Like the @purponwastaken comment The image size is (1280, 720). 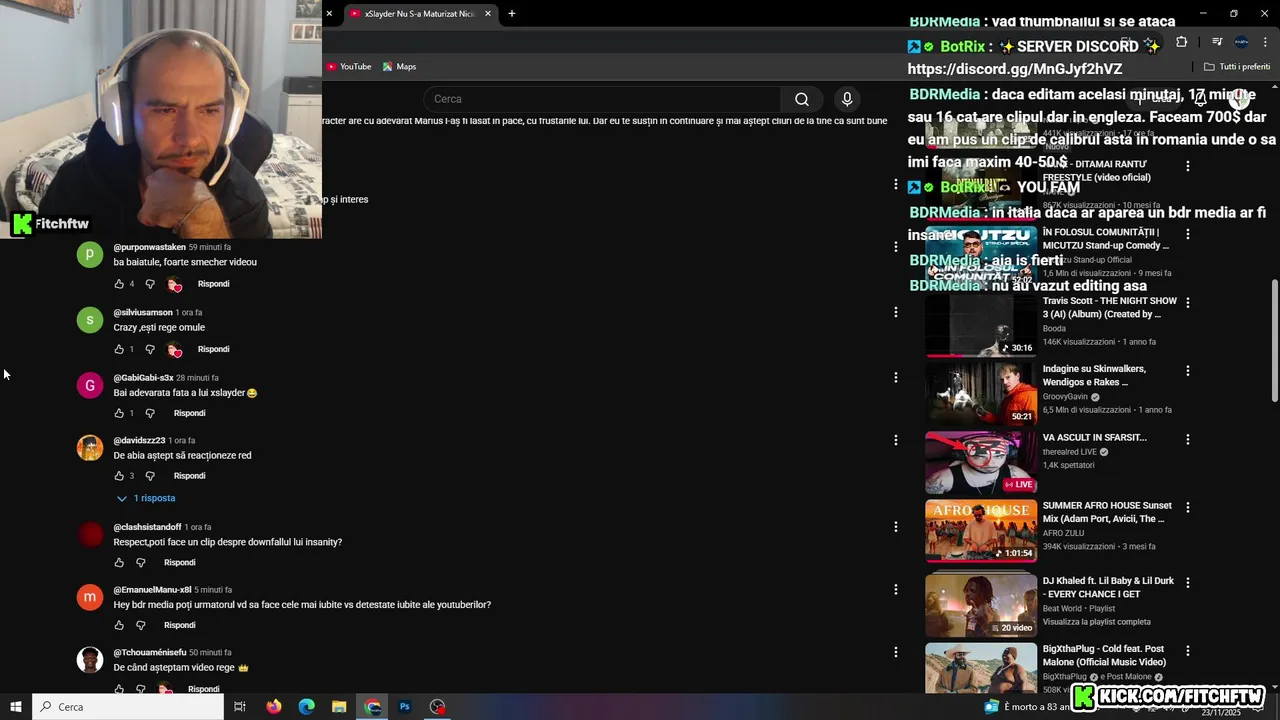point(119,284)
